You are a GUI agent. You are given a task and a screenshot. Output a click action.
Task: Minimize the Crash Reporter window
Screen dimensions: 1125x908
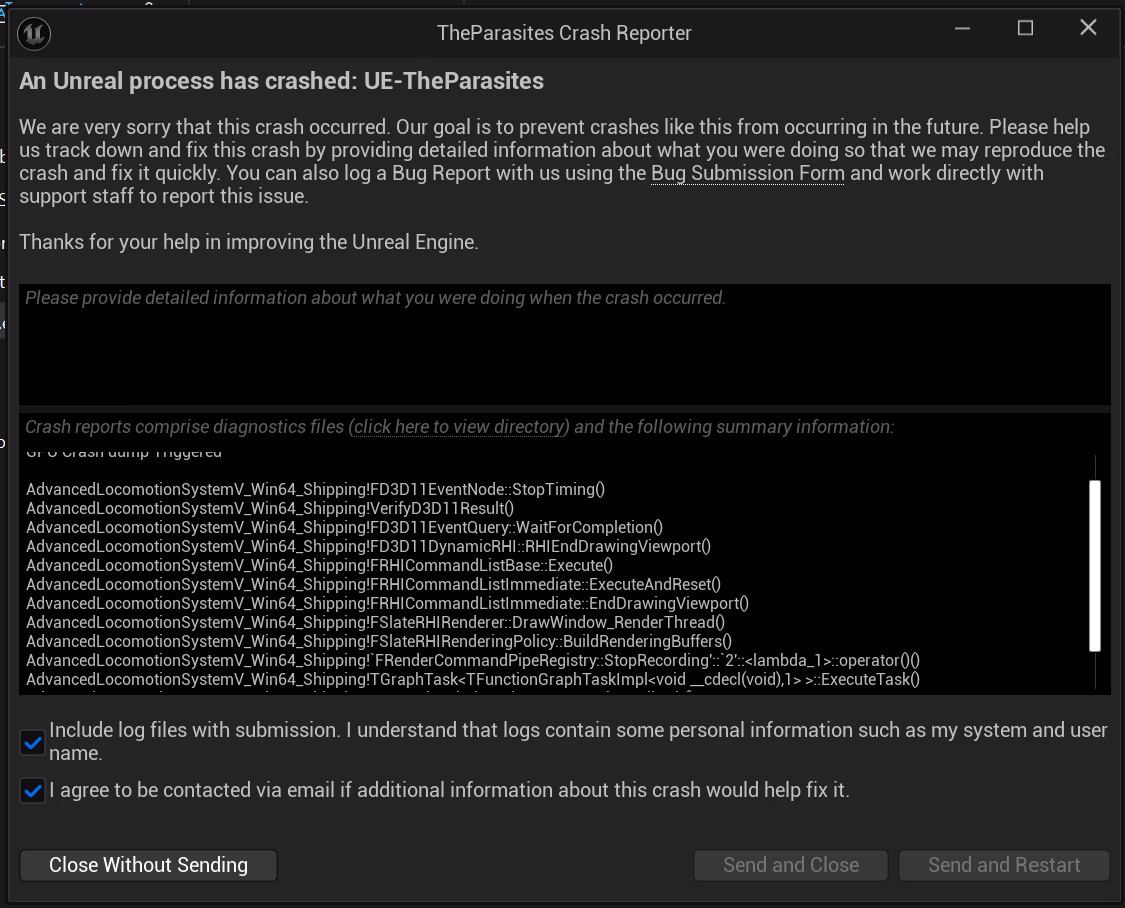(963, 29)
